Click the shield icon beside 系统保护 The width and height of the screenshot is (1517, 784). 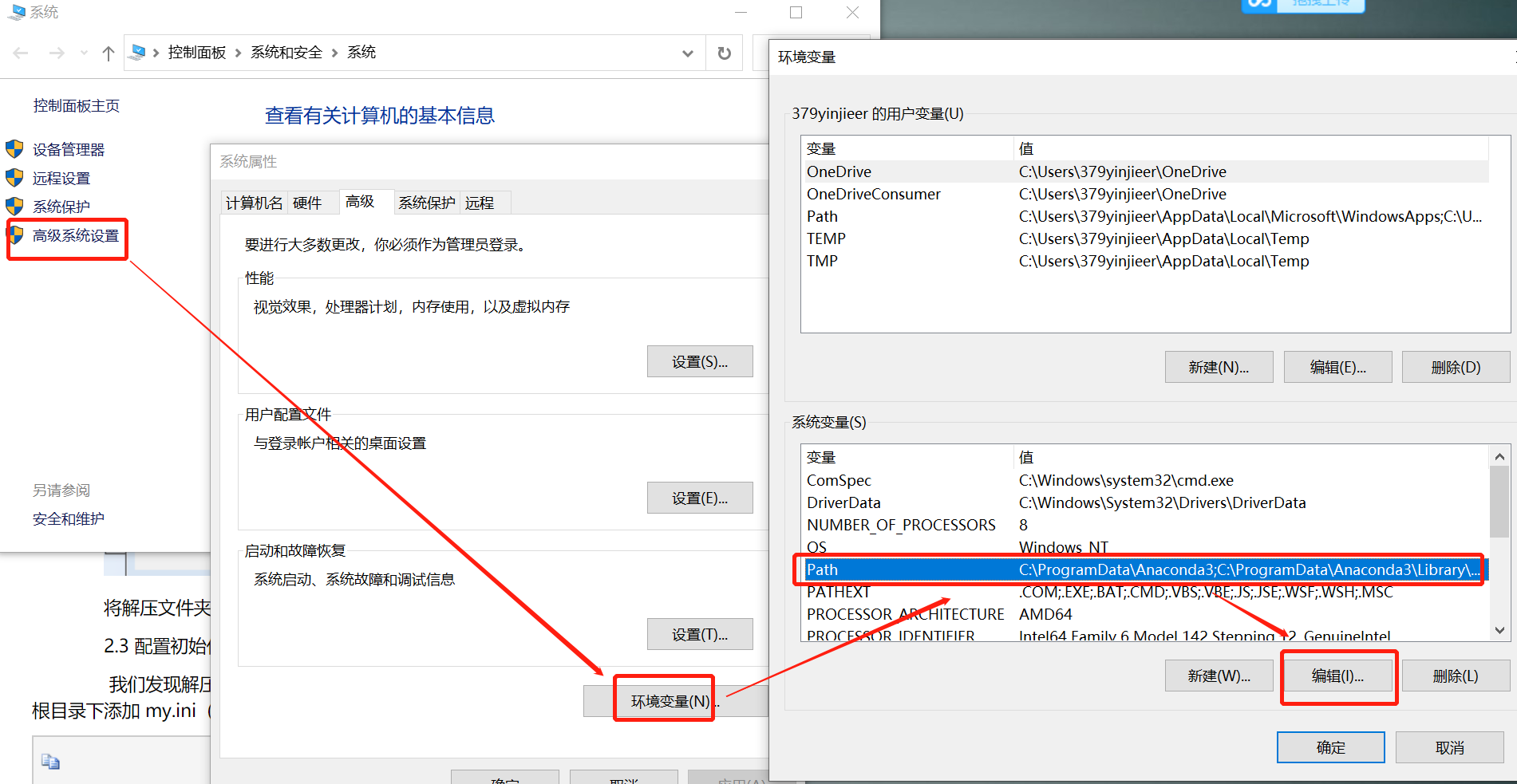click(x=14, y=207)
